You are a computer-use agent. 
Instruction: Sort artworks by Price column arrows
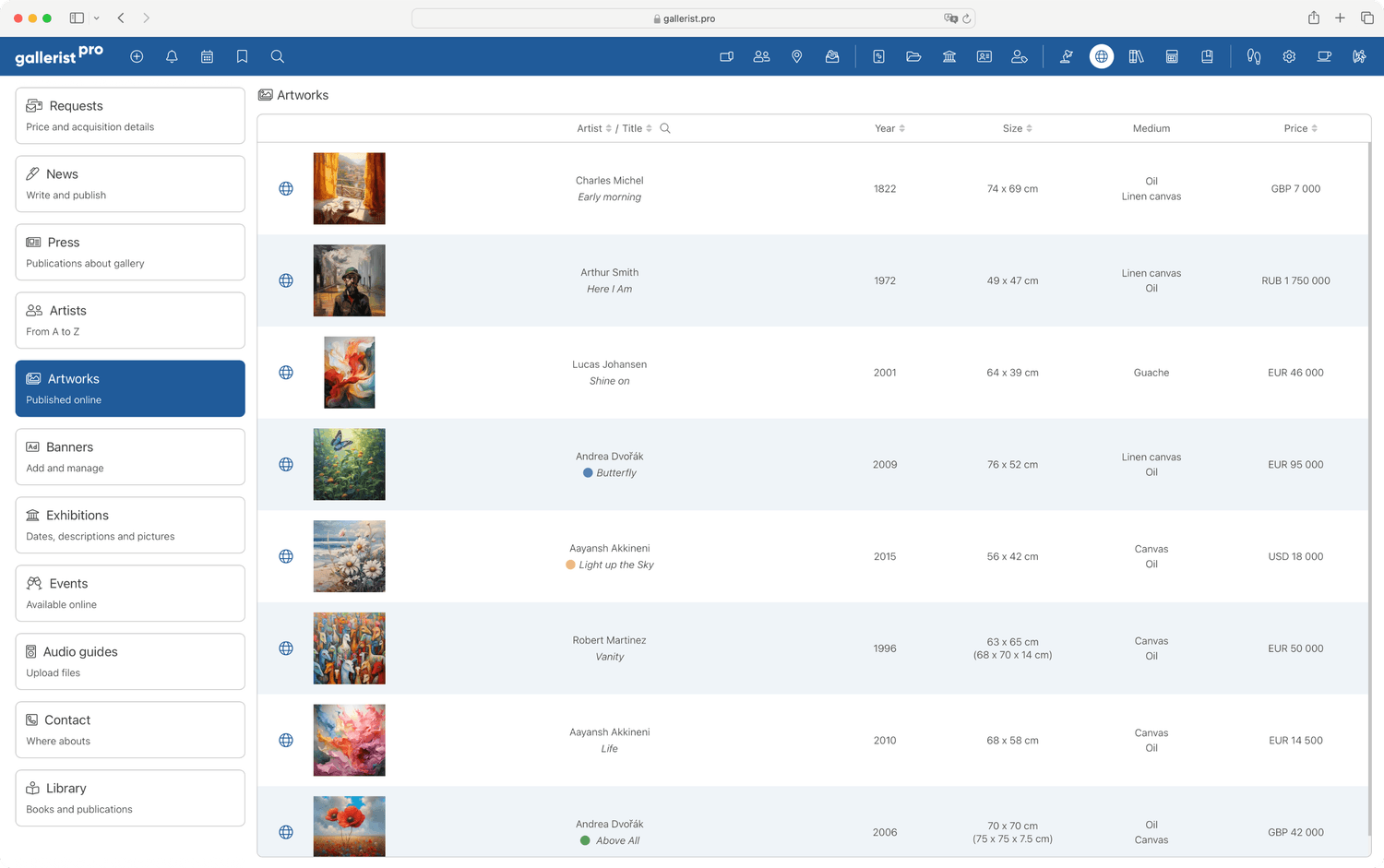[x=1314, y=128]
